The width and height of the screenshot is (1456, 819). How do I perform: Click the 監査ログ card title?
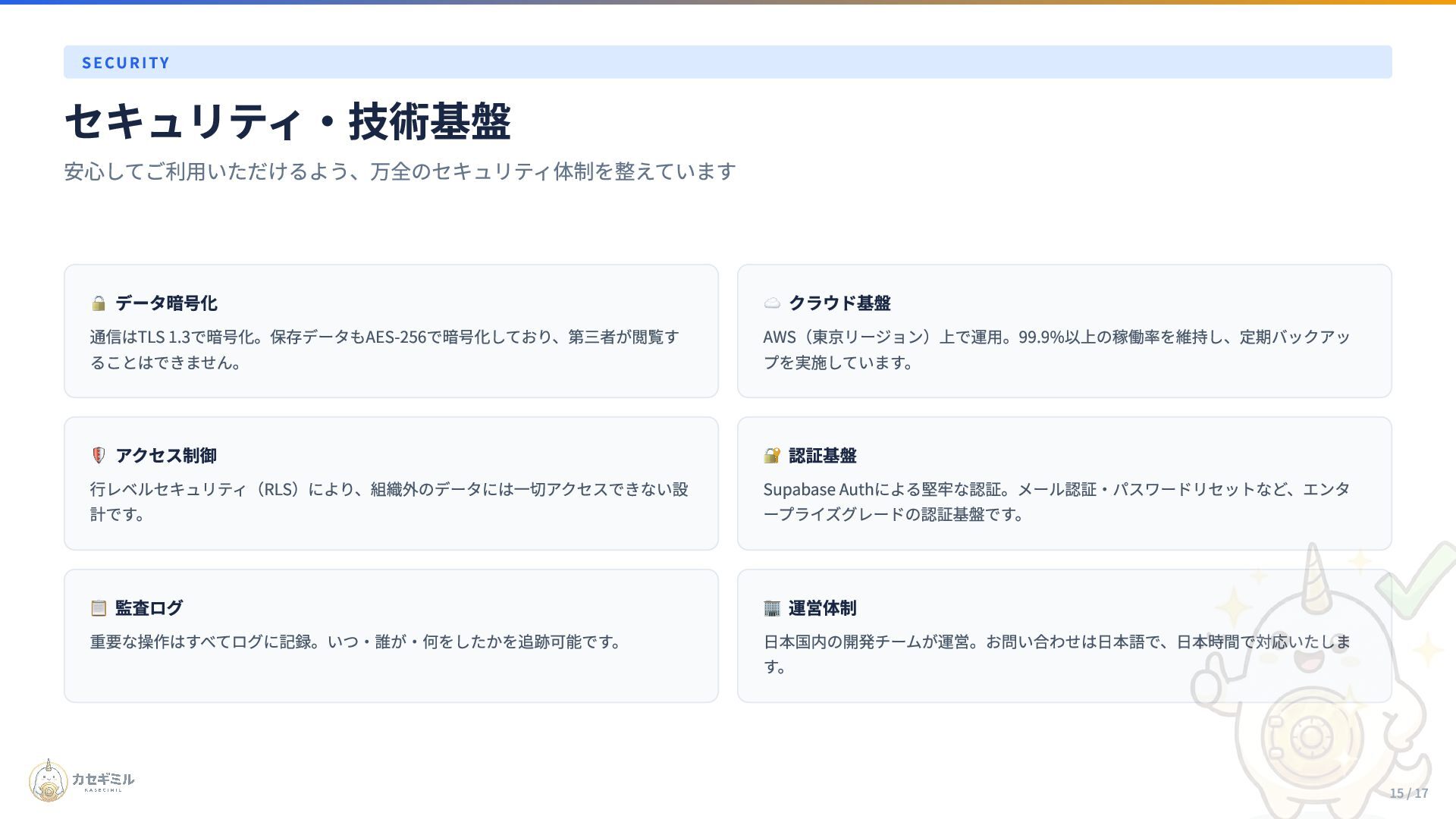(149, 608)
